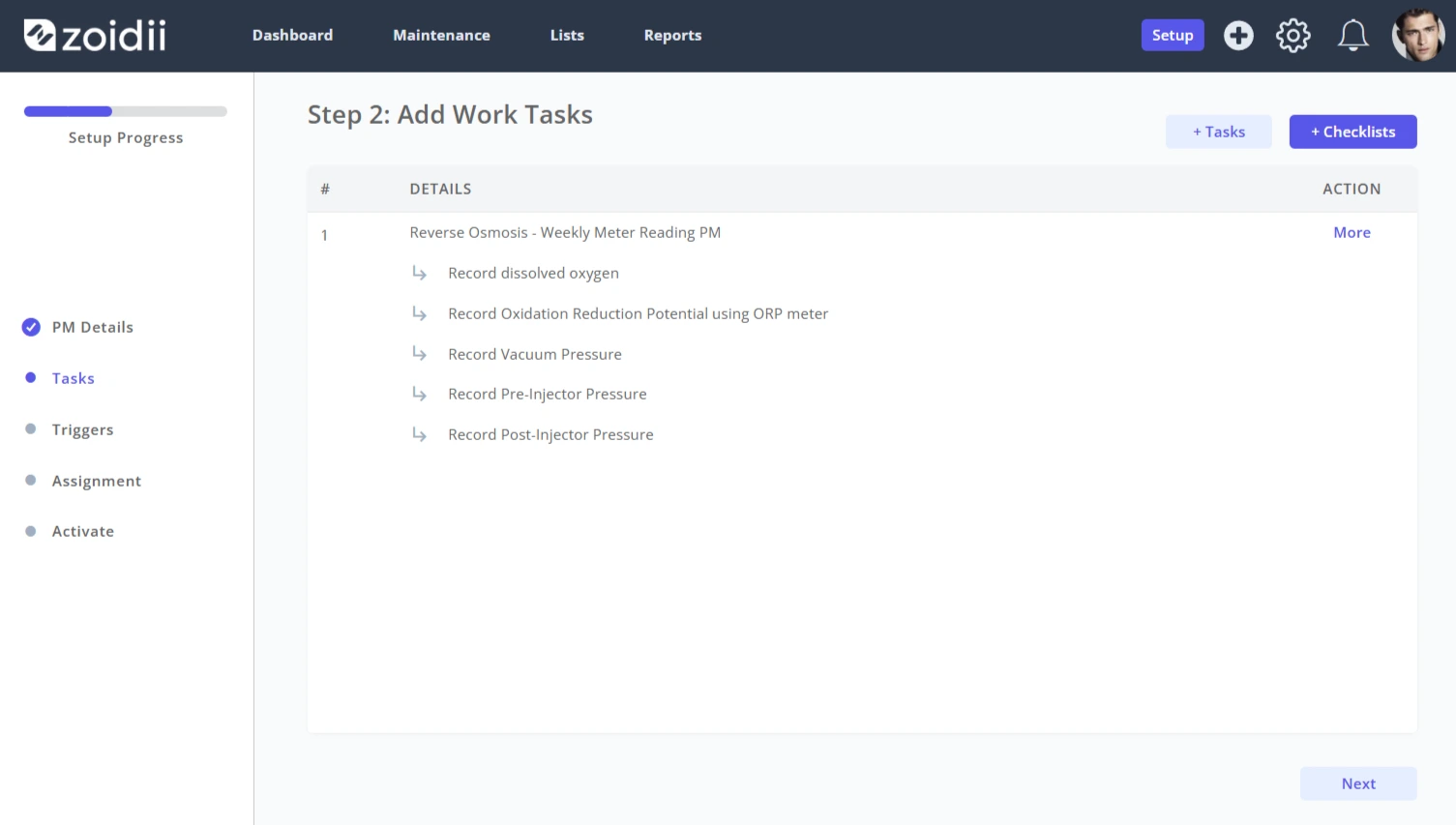1456x825 pixels.
Task: Click arrow icon beside Oxidation Reduction Potential task
Action: (x=419, y=313)
